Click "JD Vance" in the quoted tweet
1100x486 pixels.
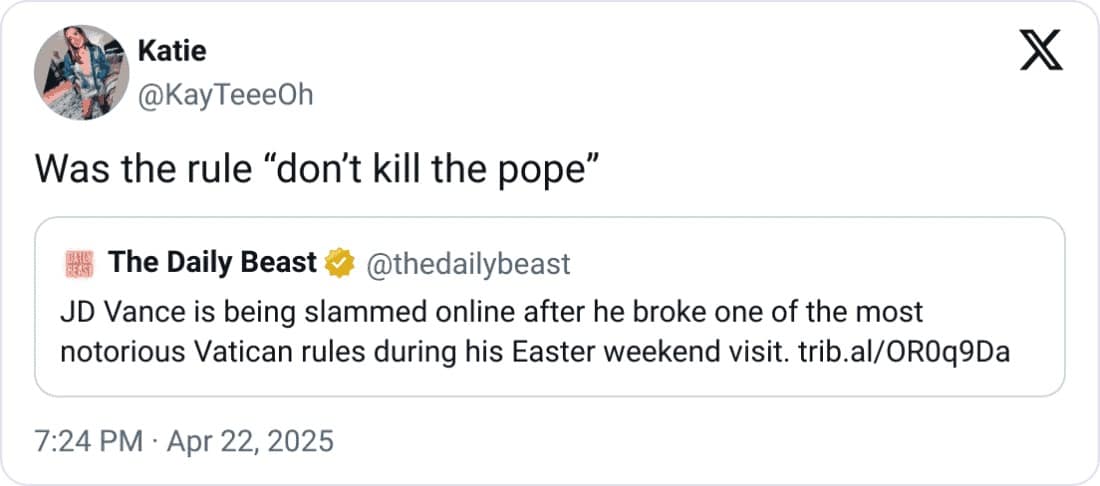click(x=112, y=312)
